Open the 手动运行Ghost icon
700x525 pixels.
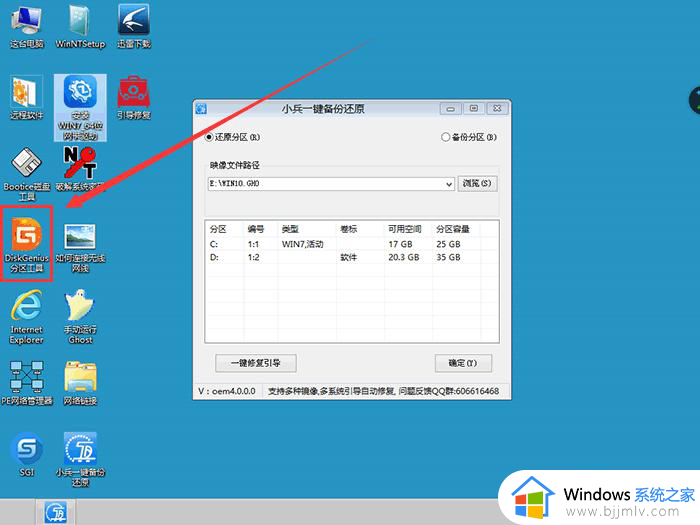point(80,317)
